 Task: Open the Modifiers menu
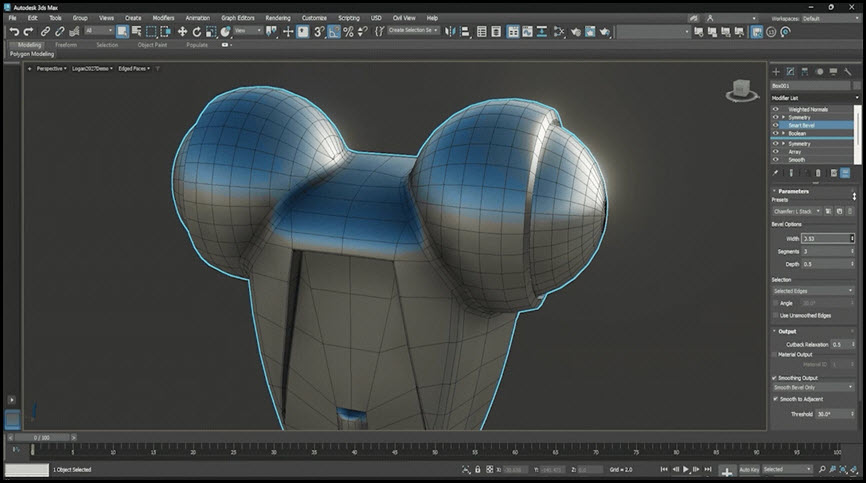pyautogui.click(x=163, y=18)
